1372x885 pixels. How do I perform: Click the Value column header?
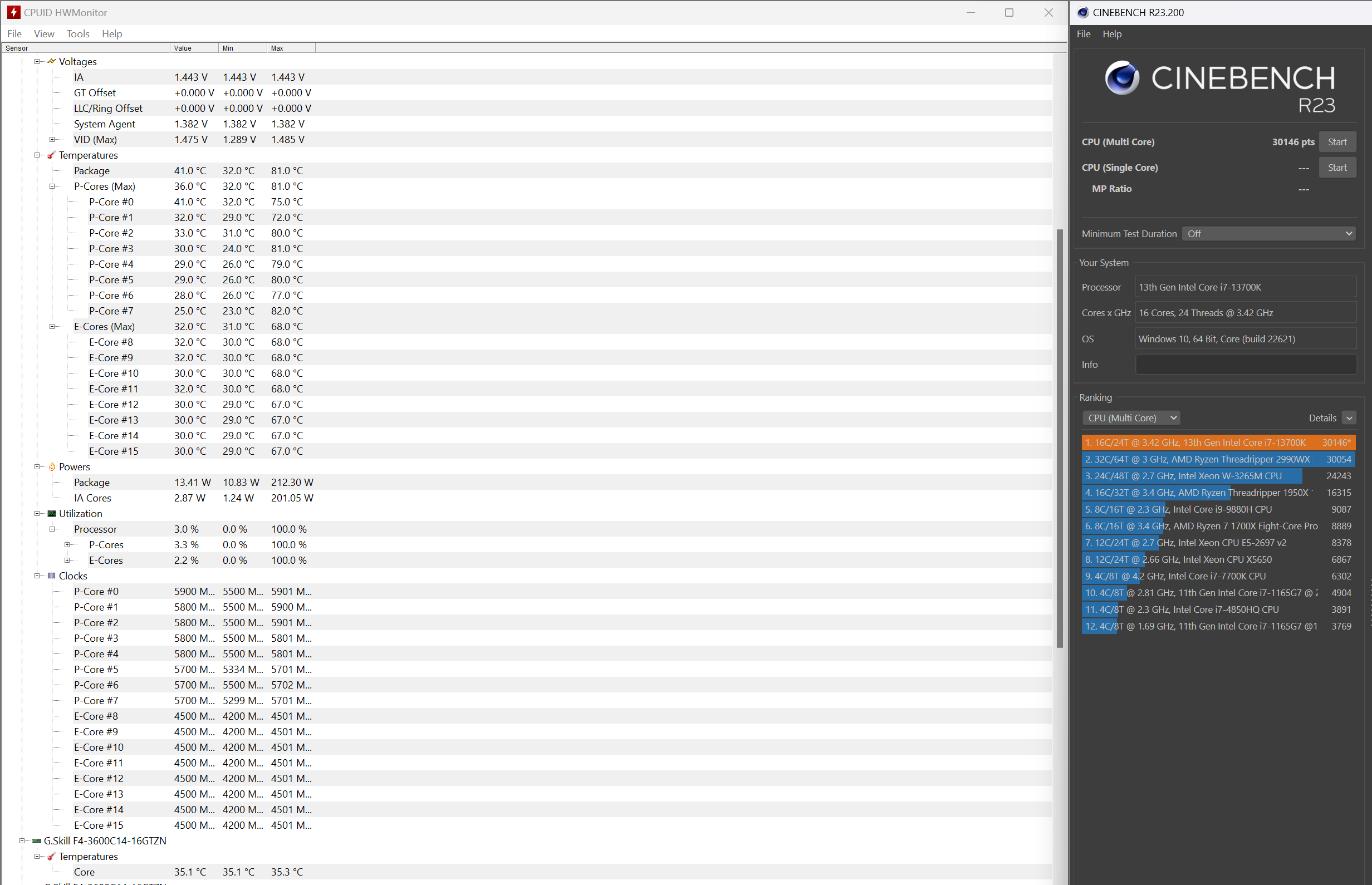click(x=194, y=48)
